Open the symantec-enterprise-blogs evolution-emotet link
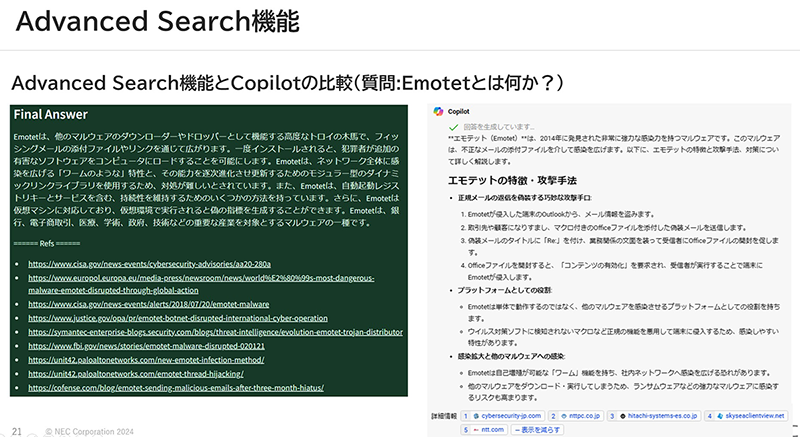The image size is (800, 437). click(215, 332)
